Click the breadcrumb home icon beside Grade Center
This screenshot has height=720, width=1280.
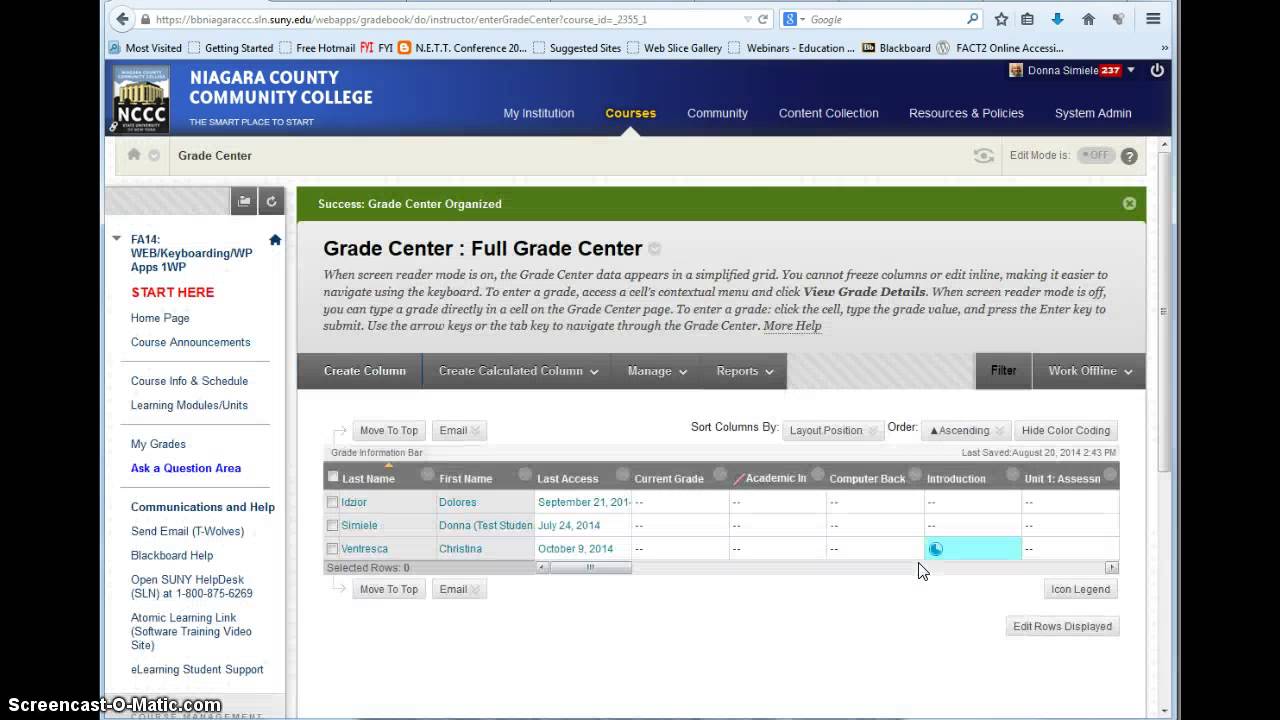[134, 155]
